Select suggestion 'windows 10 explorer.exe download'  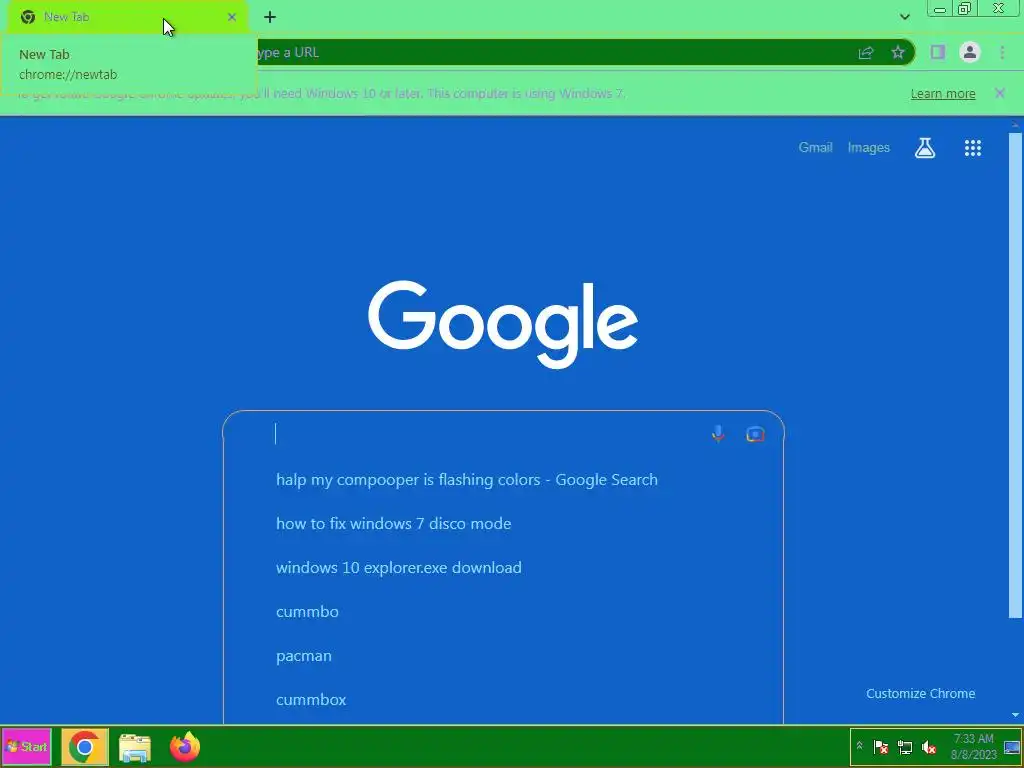pos(503,568)
